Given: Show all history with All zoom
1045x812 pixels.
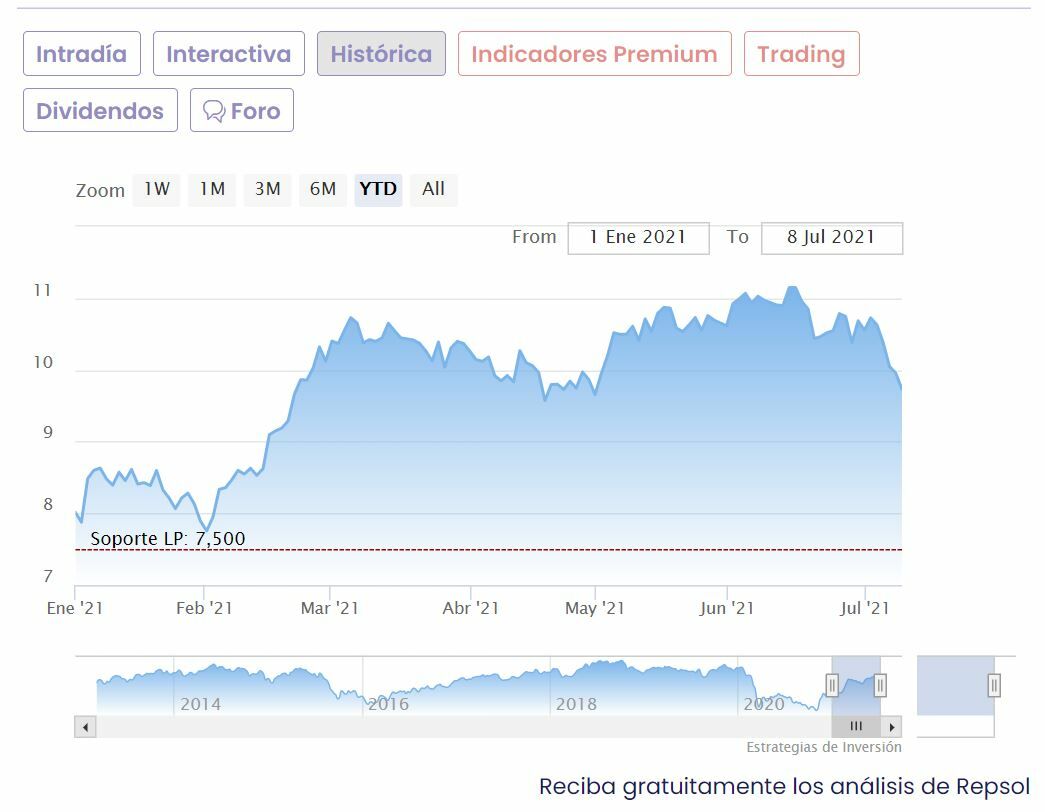Looking at the screenshot, I should (433, 189).
